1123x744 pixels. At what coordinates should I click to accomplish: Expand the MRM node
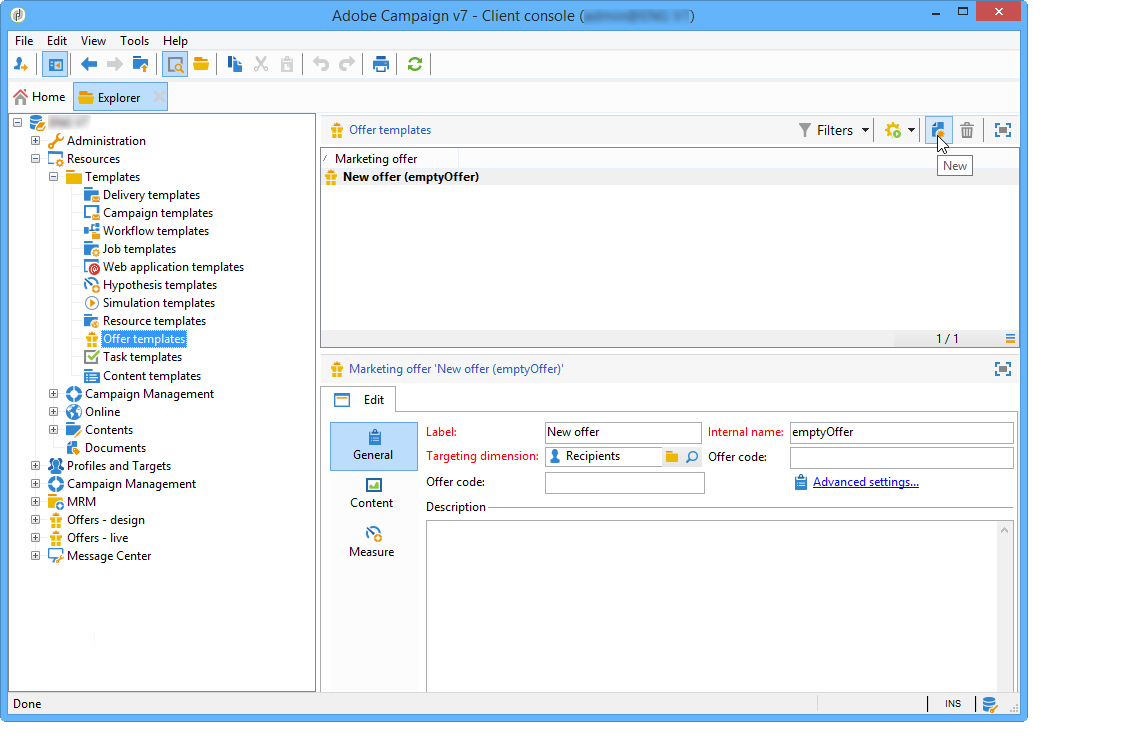click(35, 501)
